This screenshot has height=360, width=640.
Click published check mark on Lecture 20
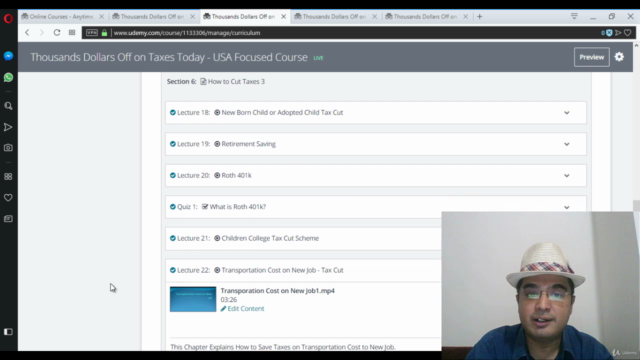click(x=173, y=176)
